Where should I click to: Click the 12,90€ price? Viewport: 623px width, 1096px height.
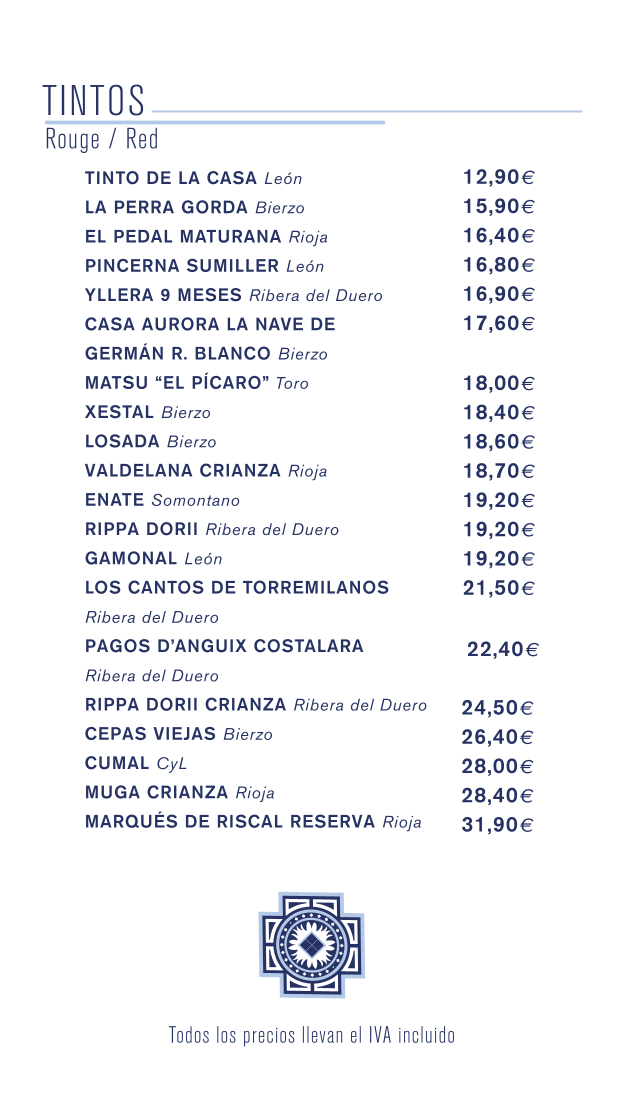pyautogui.click(x=498, y=178)
